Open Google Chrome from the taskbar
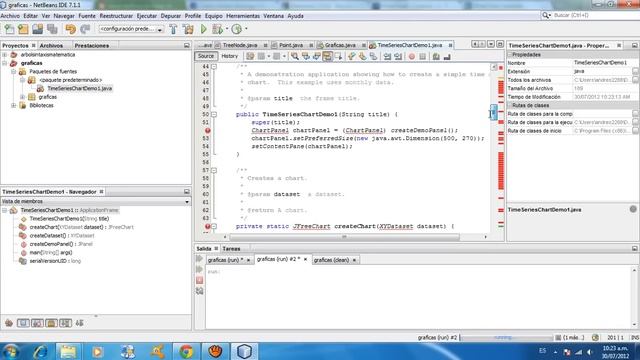640x360 pixels. (186, 351)
